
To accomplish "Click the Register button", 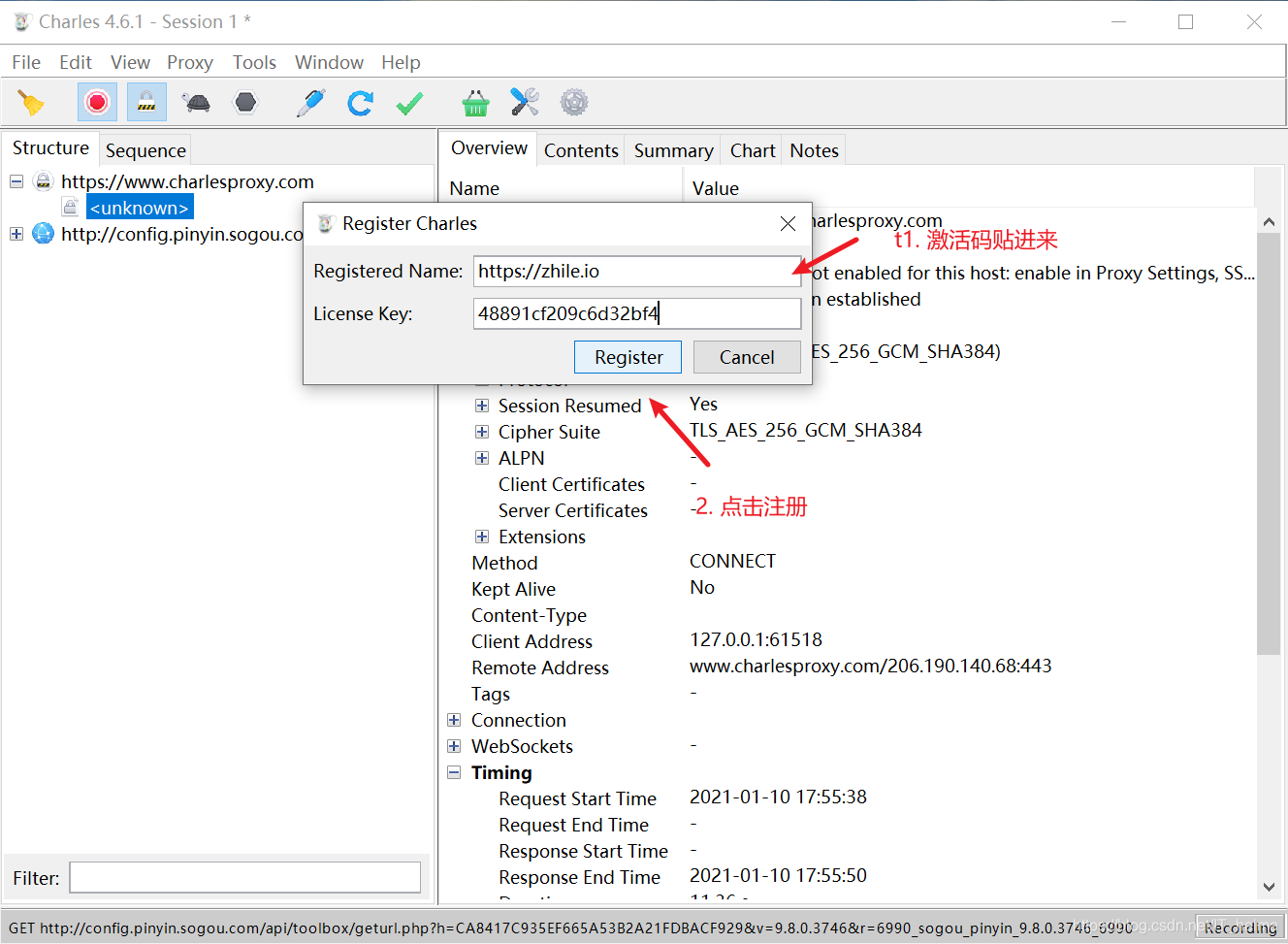I will (x=628, y=357).
